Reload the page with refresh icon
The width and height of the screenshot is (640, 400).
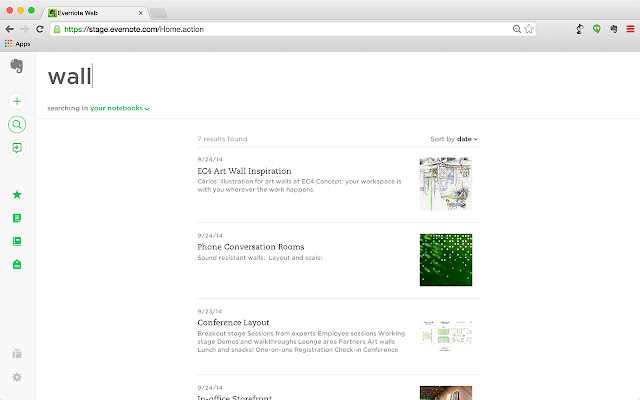tap(40, 29)
